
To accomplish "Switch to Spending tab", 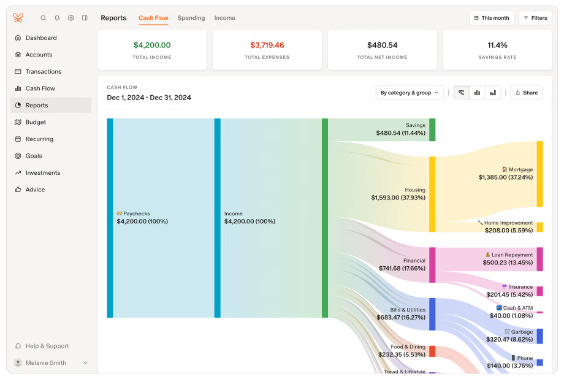I will coord(191,18).
